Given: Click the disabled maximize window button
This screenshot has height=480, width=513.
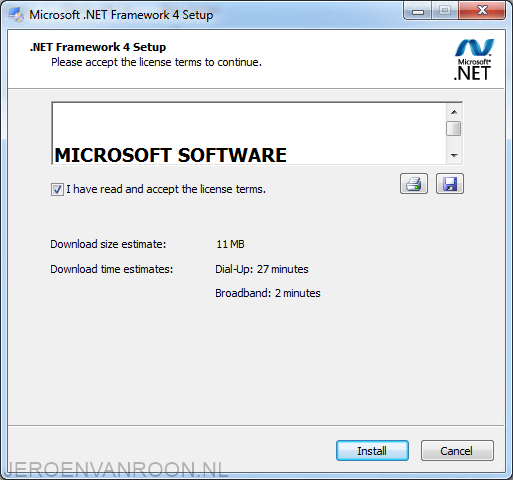Looking at the screenshot, I should tap(445, 11).
